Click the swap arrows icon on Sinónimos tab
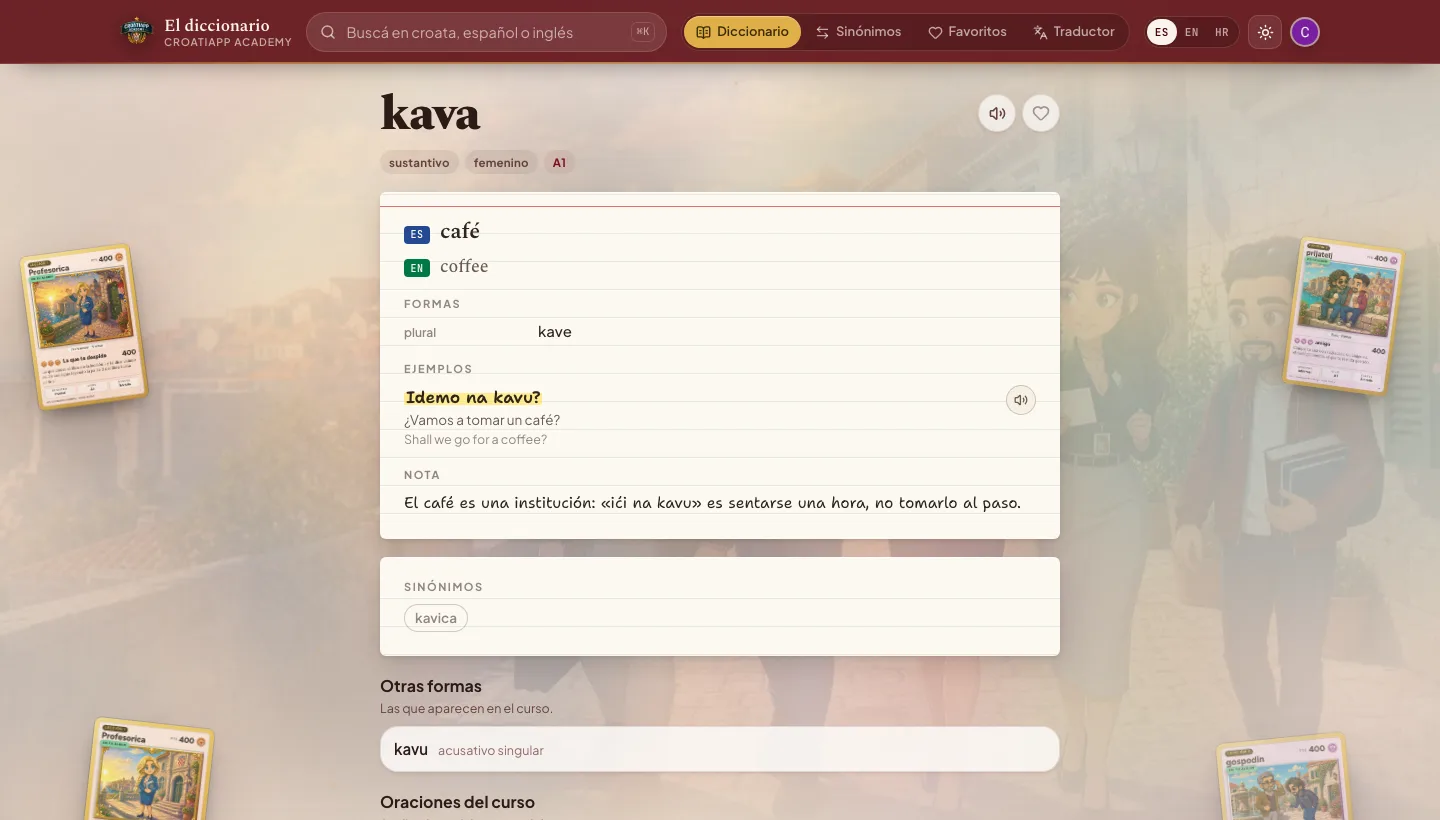Screen dimensions: 1440x820 tap(822, 32)
